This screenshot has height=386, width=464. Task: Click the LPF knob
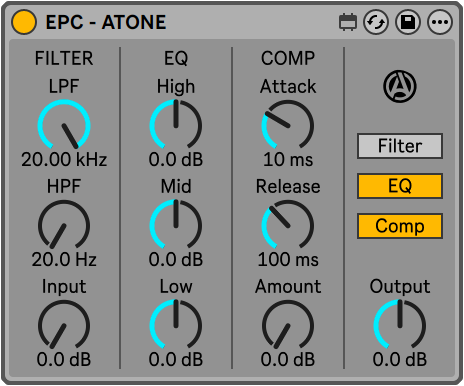pos(64,125)
